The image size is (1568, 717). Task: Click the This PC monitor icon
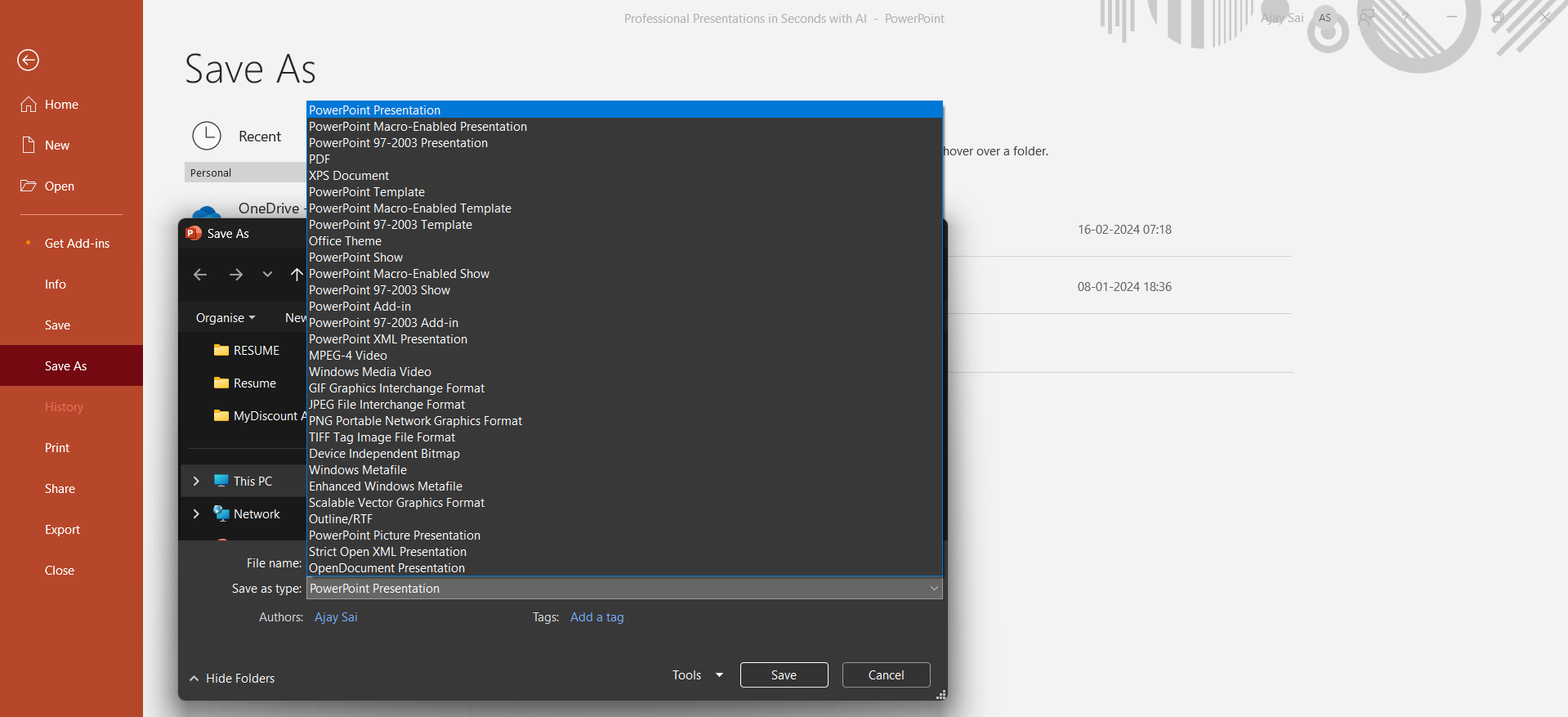[x=221, y=481]
